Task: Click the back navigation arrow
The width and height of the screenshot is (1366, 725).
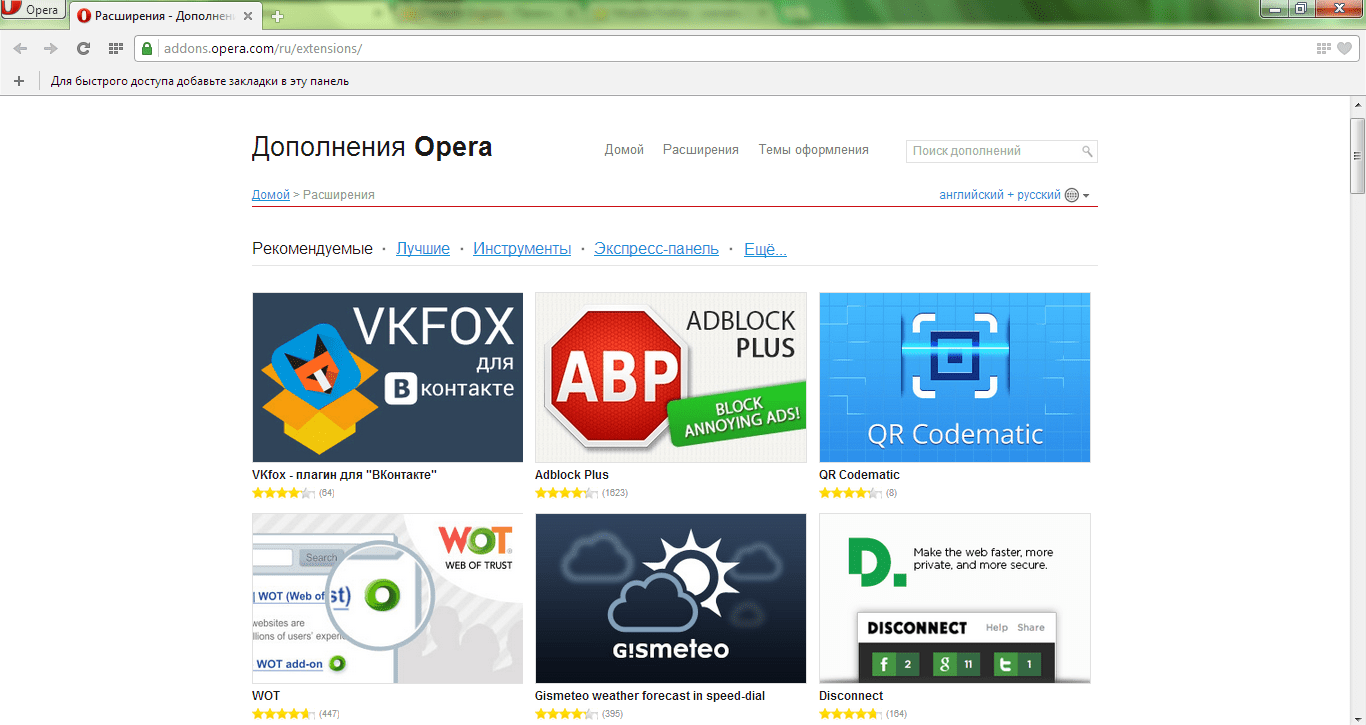Action: pyautogui.click(x=19, y=47)
